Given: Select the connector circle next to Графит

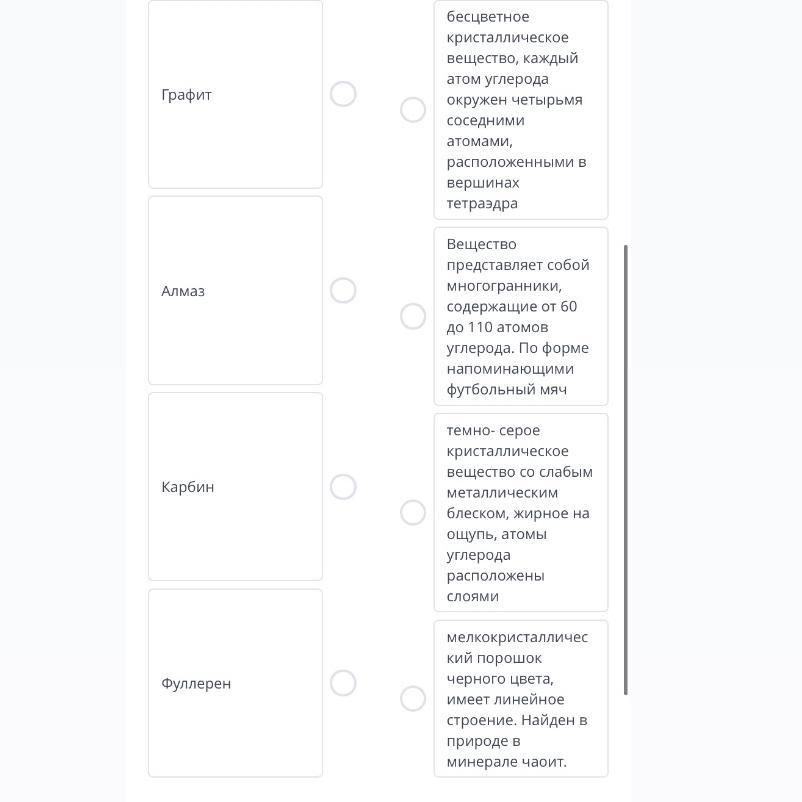Looking at the screenshot, I should click(343, 94).
